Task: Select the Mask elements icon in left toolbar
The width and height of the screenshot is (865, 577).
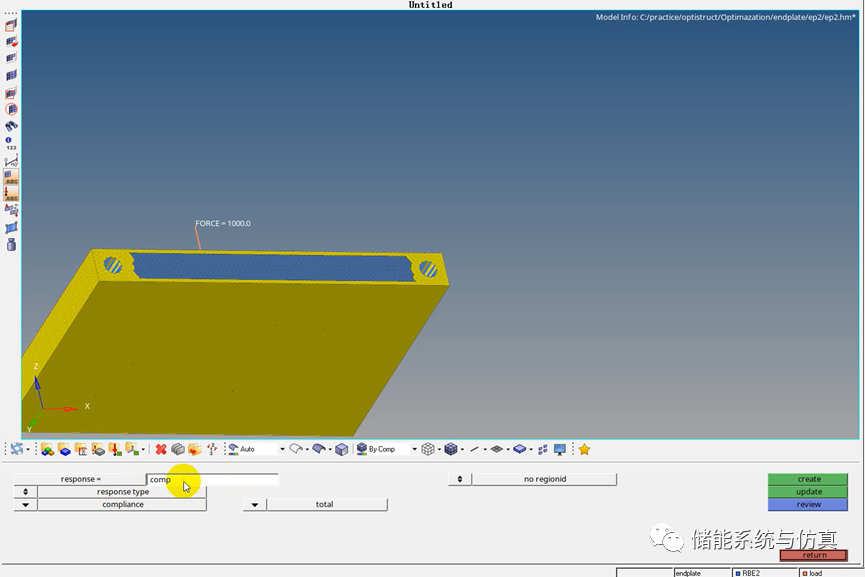Action: [11, 25]
